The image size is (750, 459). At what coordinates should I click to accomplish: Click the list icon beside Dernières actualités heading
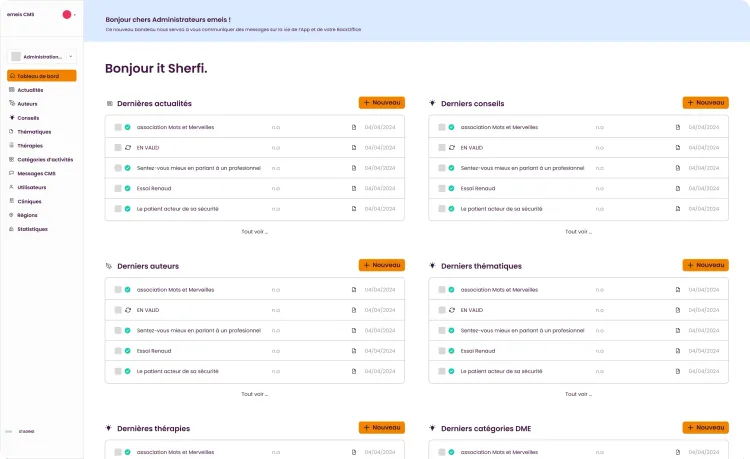(110, 103)
